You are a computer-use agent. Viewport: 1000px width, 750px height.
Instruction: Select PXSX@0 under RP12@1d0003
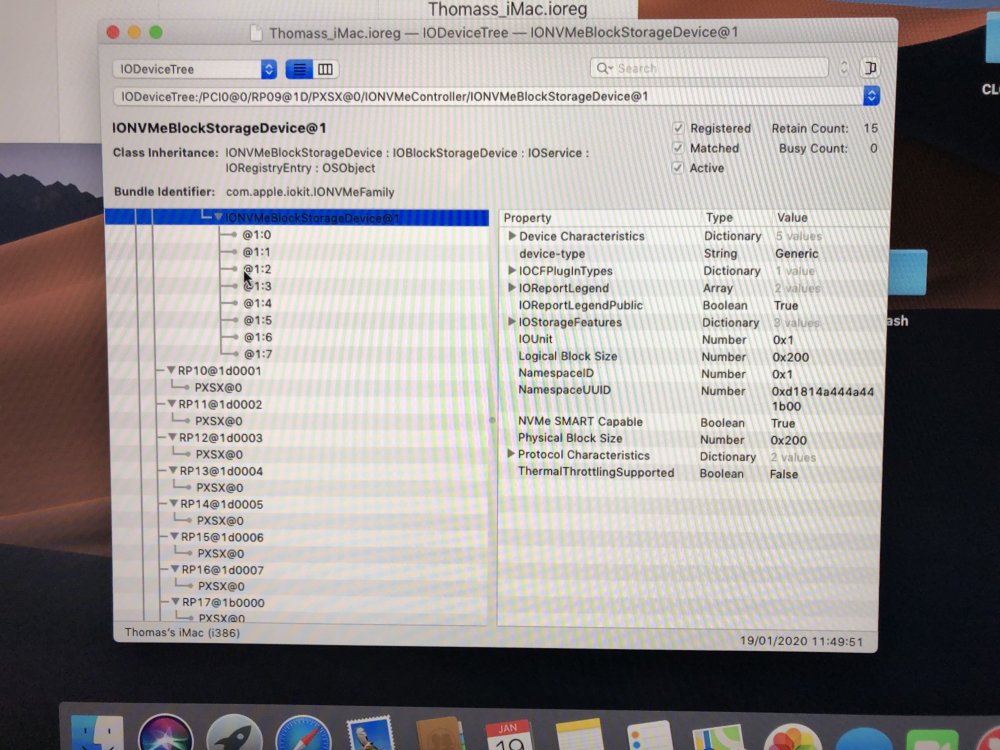tap(219, 454)
